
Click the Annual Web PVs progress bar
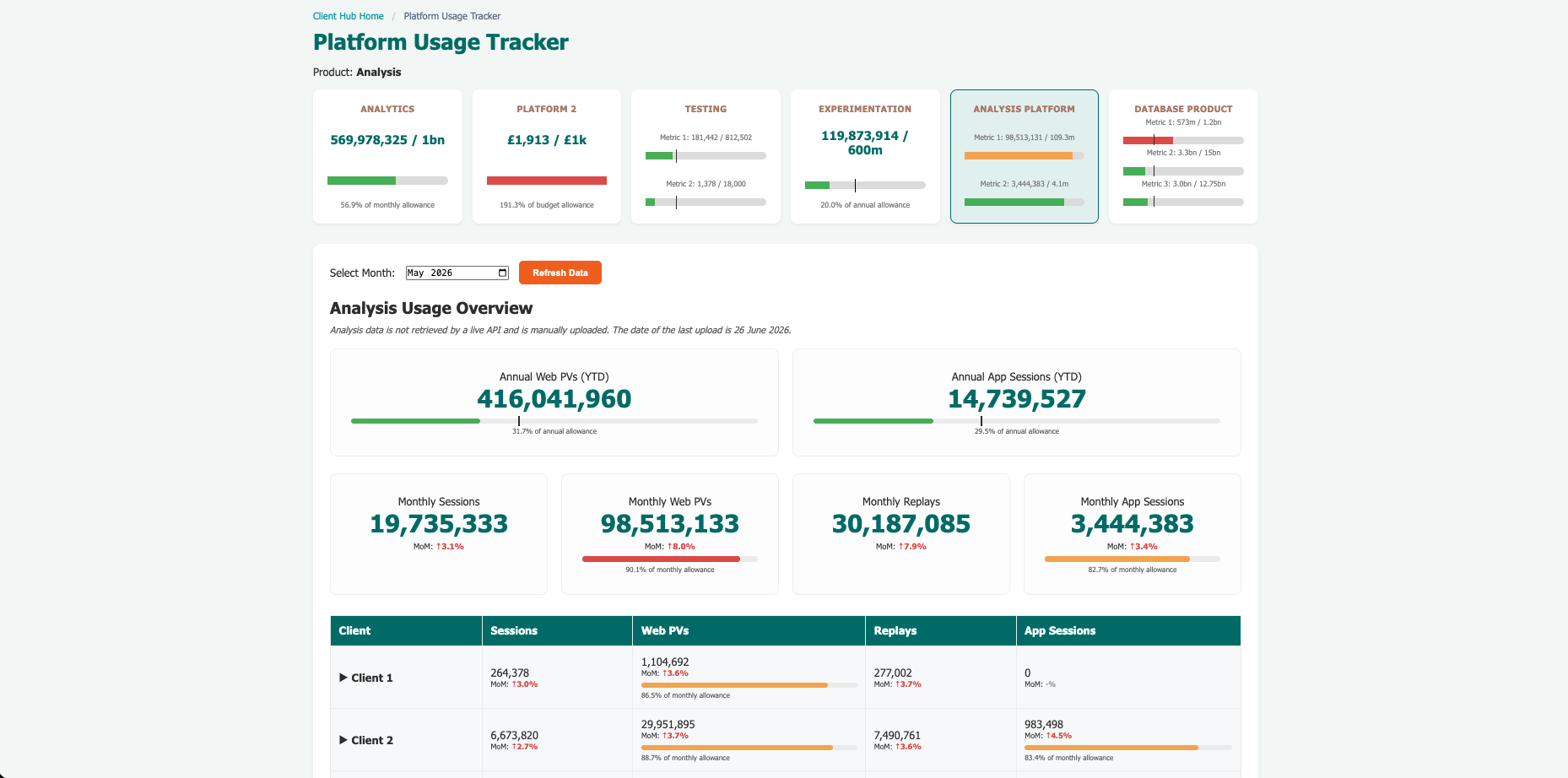click(x=554, y=421)
